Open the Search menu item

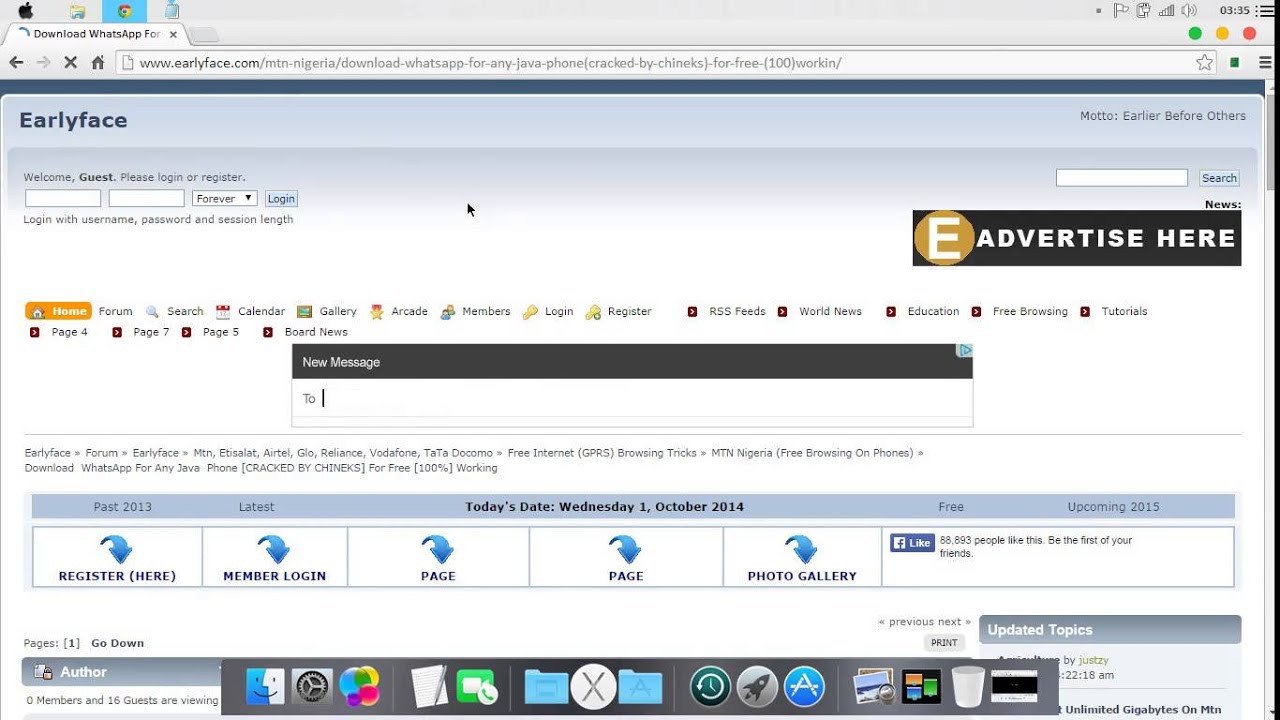(175, 311)
